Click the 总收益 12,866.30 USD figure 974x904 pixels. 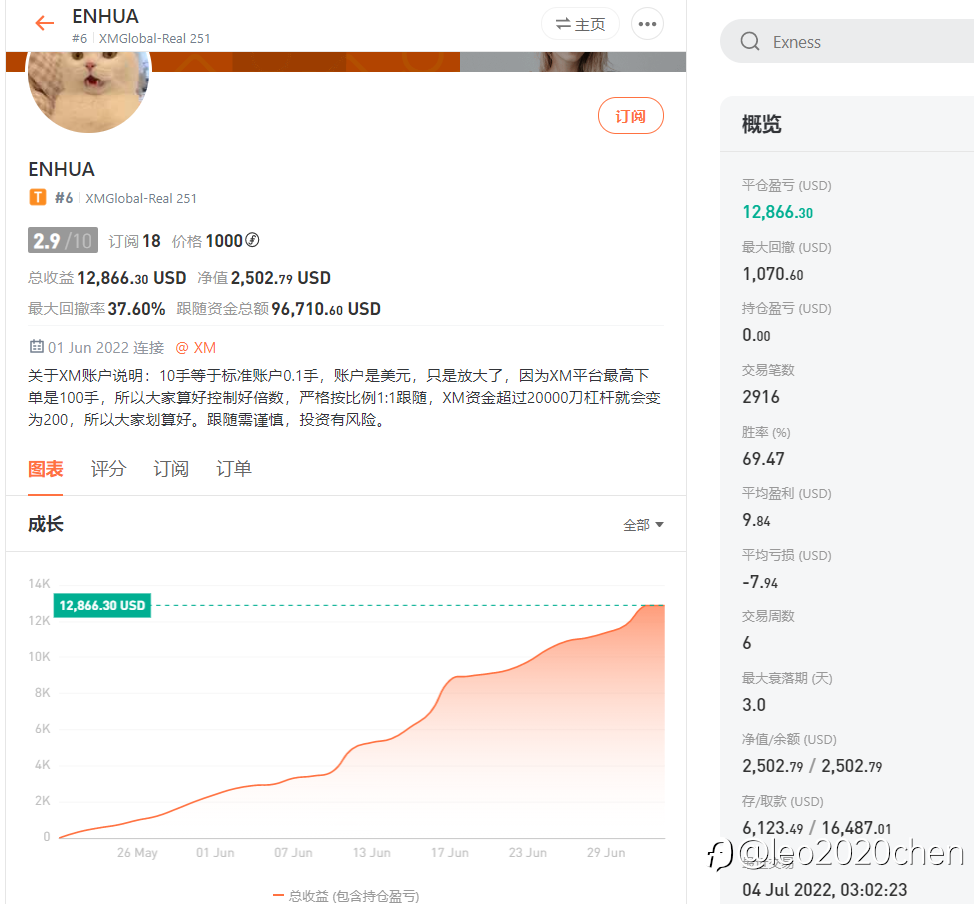click(107, 278)
